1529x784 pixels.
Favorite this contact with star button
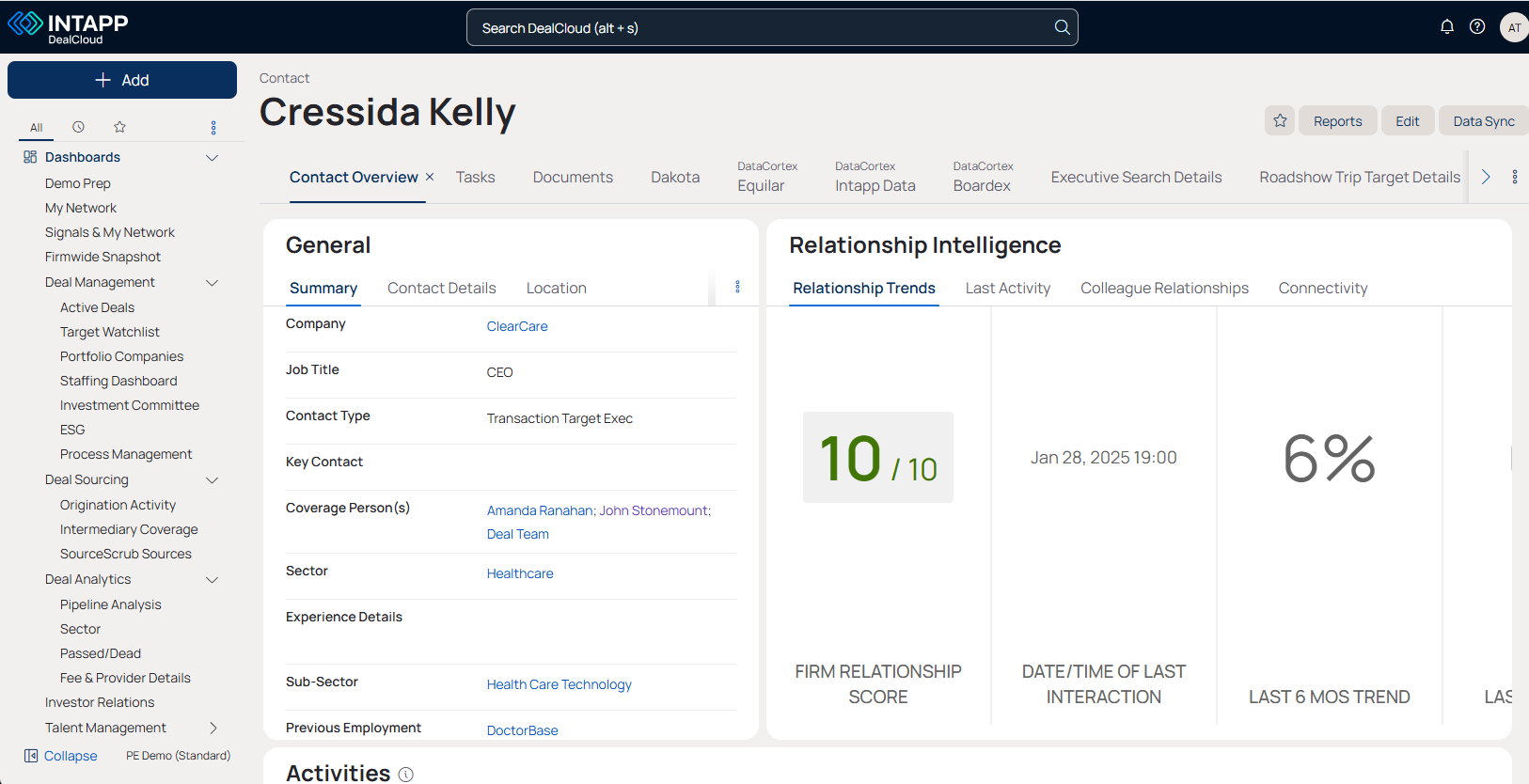click(x=1280, y=120)
